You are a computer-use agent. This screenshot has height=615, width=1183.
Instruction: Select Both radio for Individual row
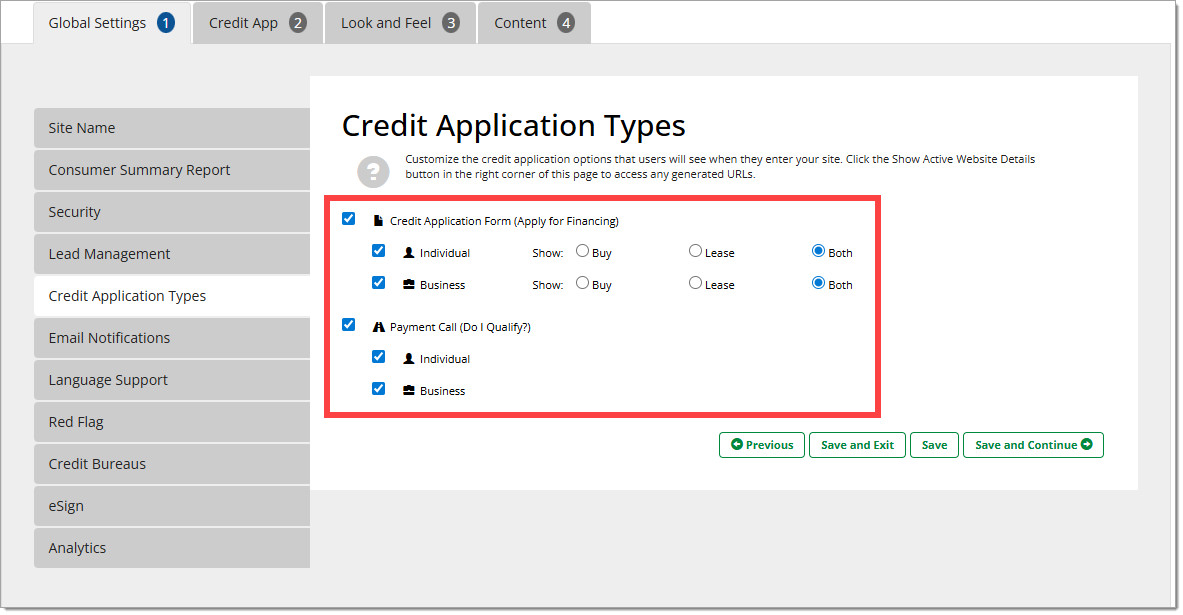818,252
